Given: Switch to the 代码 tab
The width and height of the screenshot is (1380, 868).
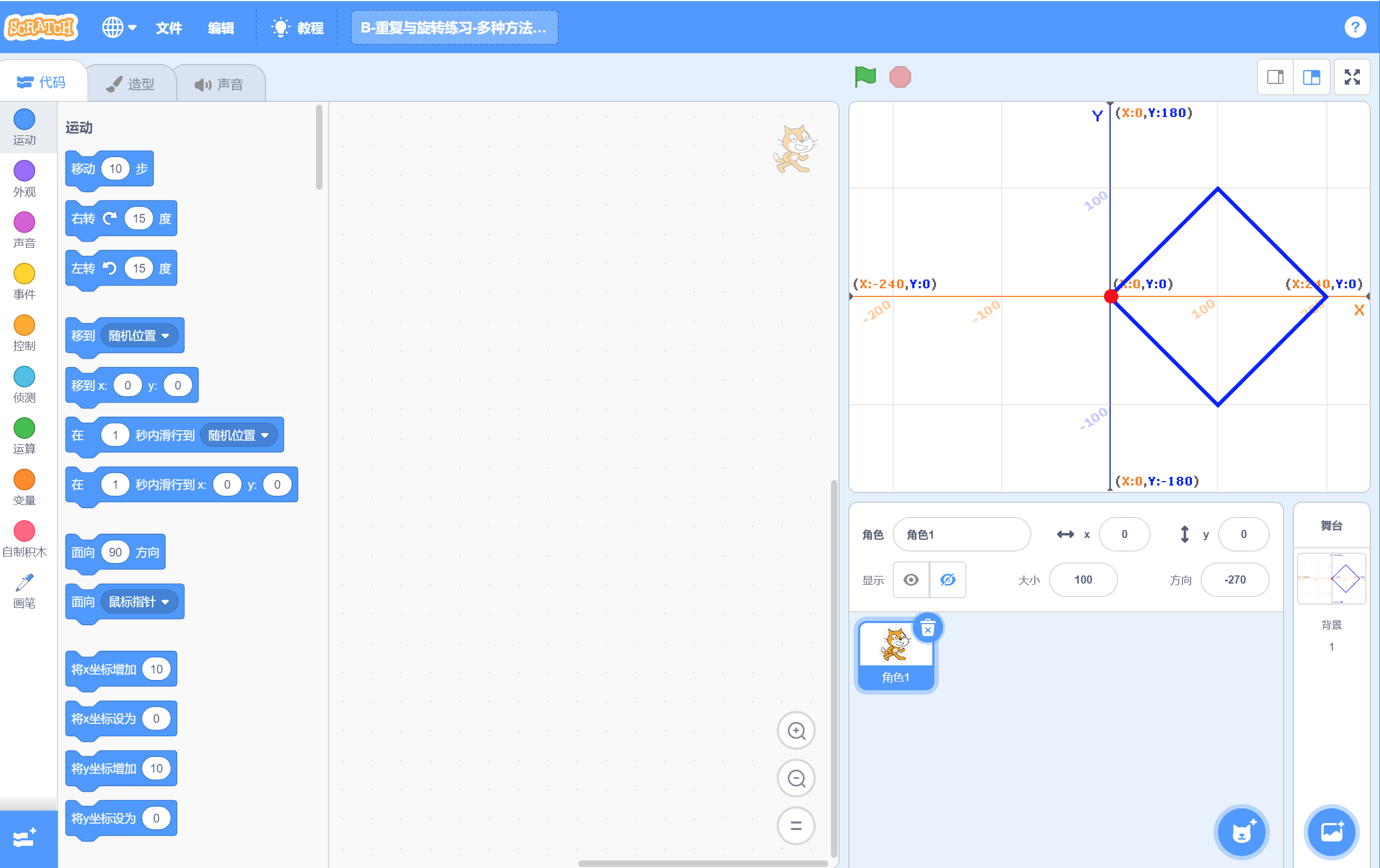Looking at the screenshot, I should point(42,82).
